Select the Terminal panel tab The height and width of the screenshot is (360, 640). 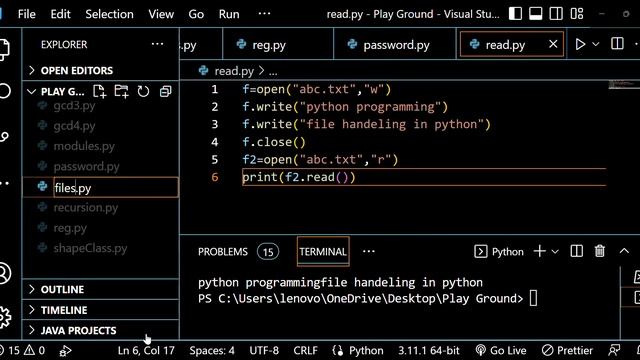[323, 252]
